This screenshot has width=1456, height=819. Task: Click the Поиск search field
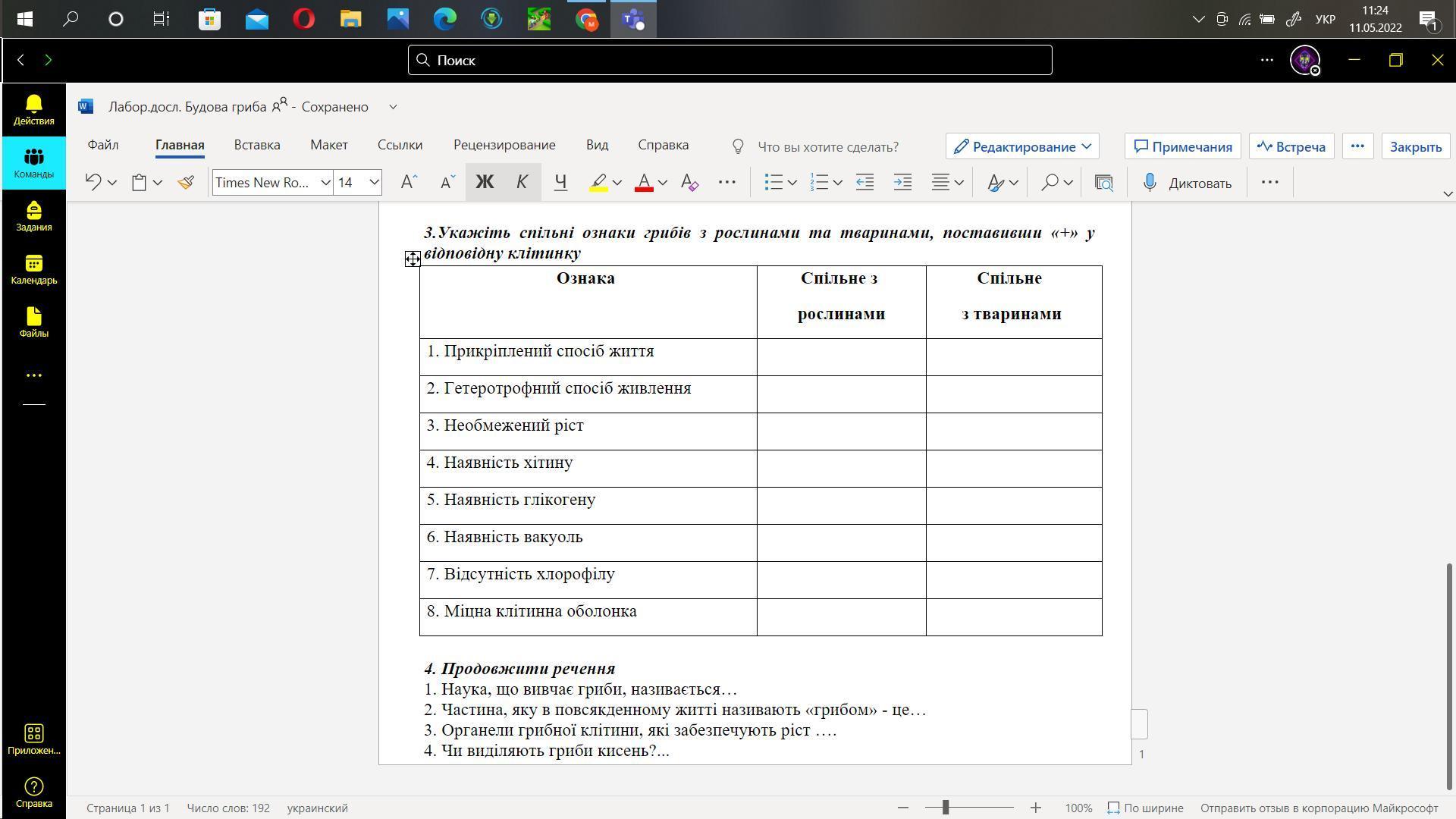[730, 60]
